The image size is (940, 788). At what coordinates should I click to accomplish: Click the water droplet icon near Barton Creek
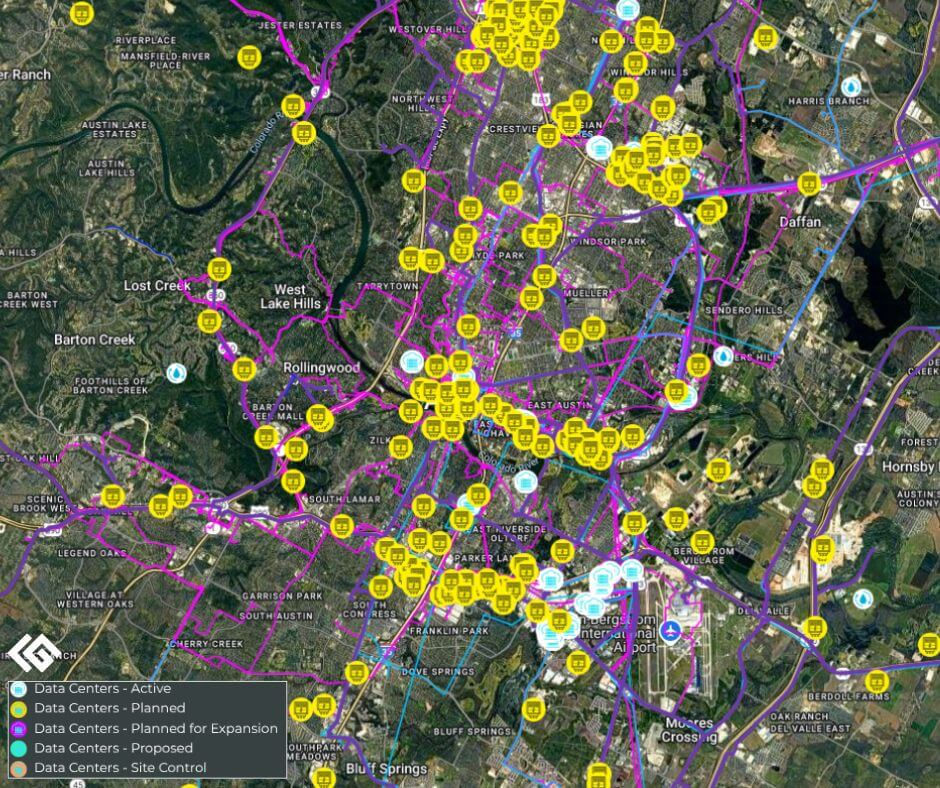178,370
